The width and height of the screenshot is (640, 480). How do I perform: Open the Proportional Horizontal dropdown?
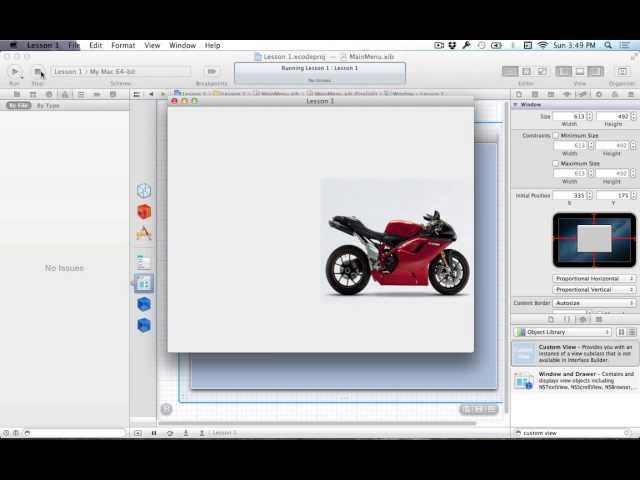tap(594, 278)
